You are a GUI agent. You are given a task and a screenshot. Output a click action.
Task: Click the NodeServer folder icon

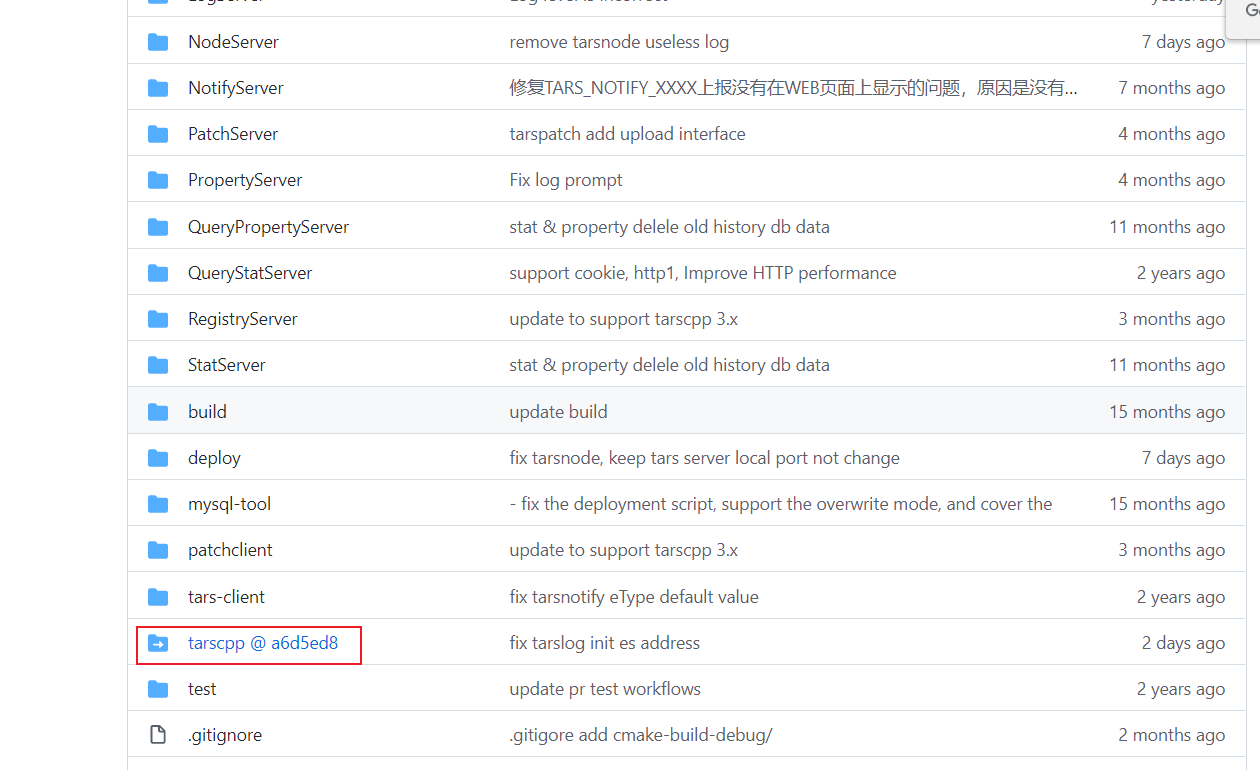pos(158,42)
